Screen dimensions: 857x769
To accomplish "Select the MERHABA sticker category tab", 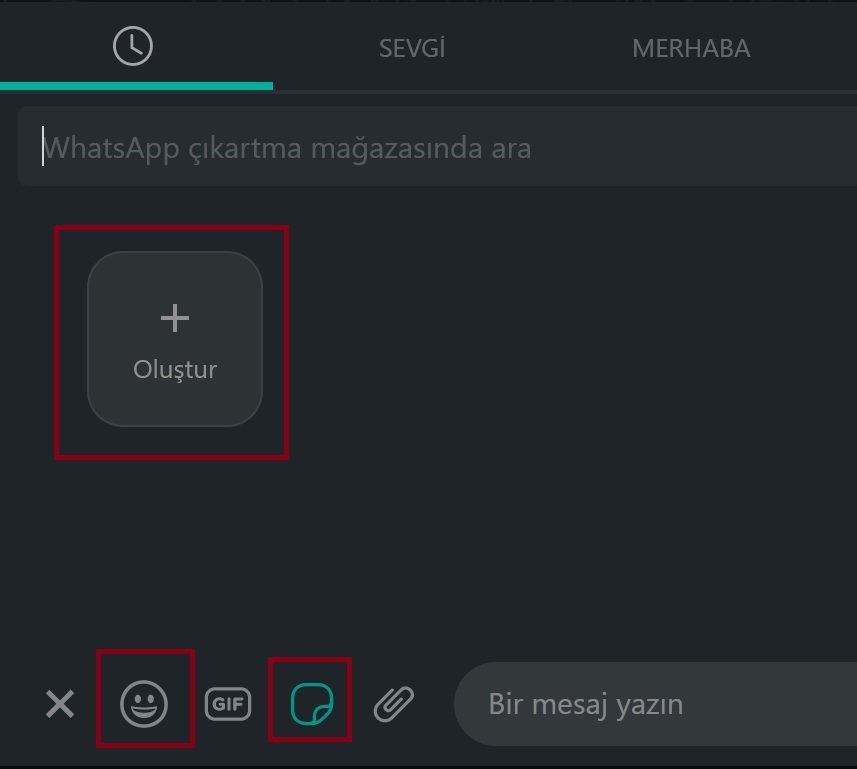I will [x=691, y=48].
